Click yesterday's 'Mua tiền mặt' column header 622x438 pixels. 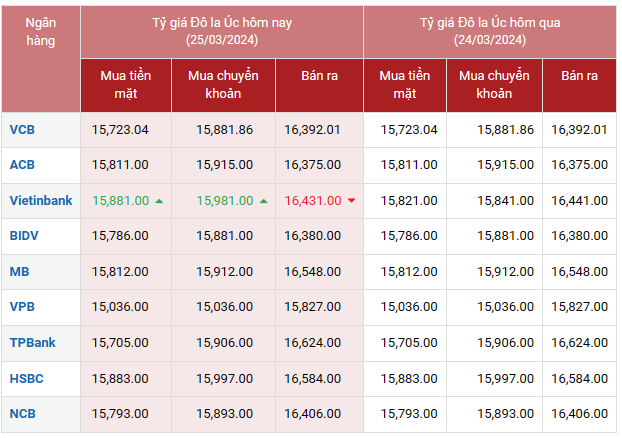(x=405, y=85)
